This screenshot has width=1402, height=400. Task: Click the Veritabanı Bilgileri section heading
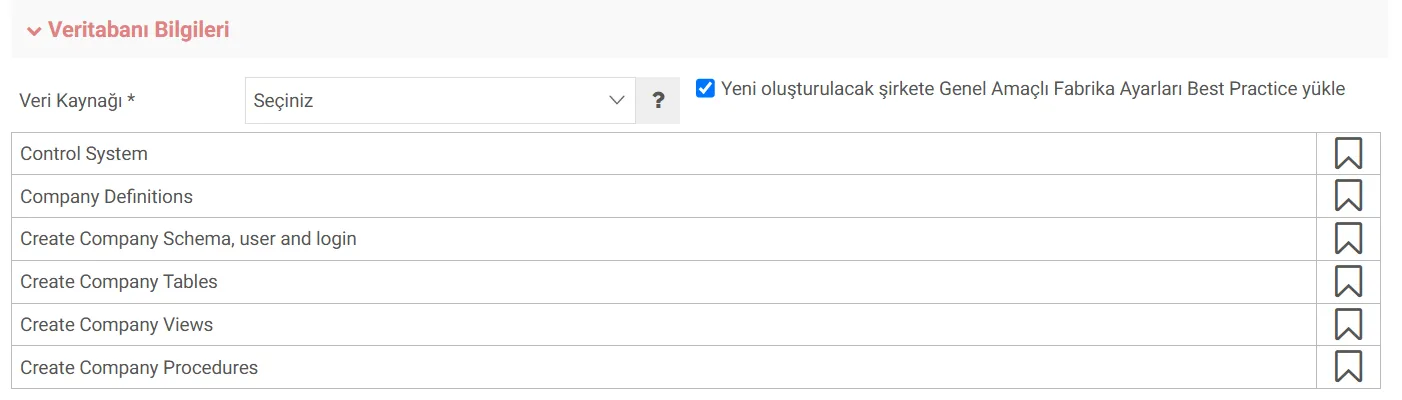pyautogui.click(x=139, y=30)
